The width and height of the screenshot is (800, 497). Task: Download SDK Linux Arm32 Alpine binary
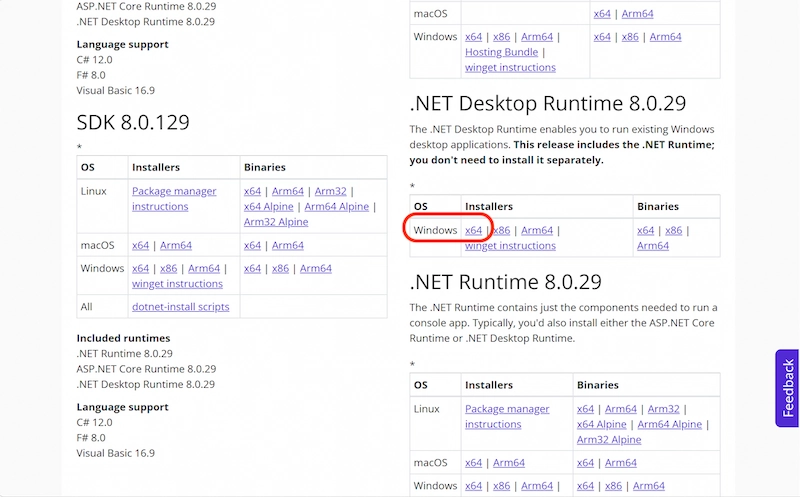coord(276,221)
